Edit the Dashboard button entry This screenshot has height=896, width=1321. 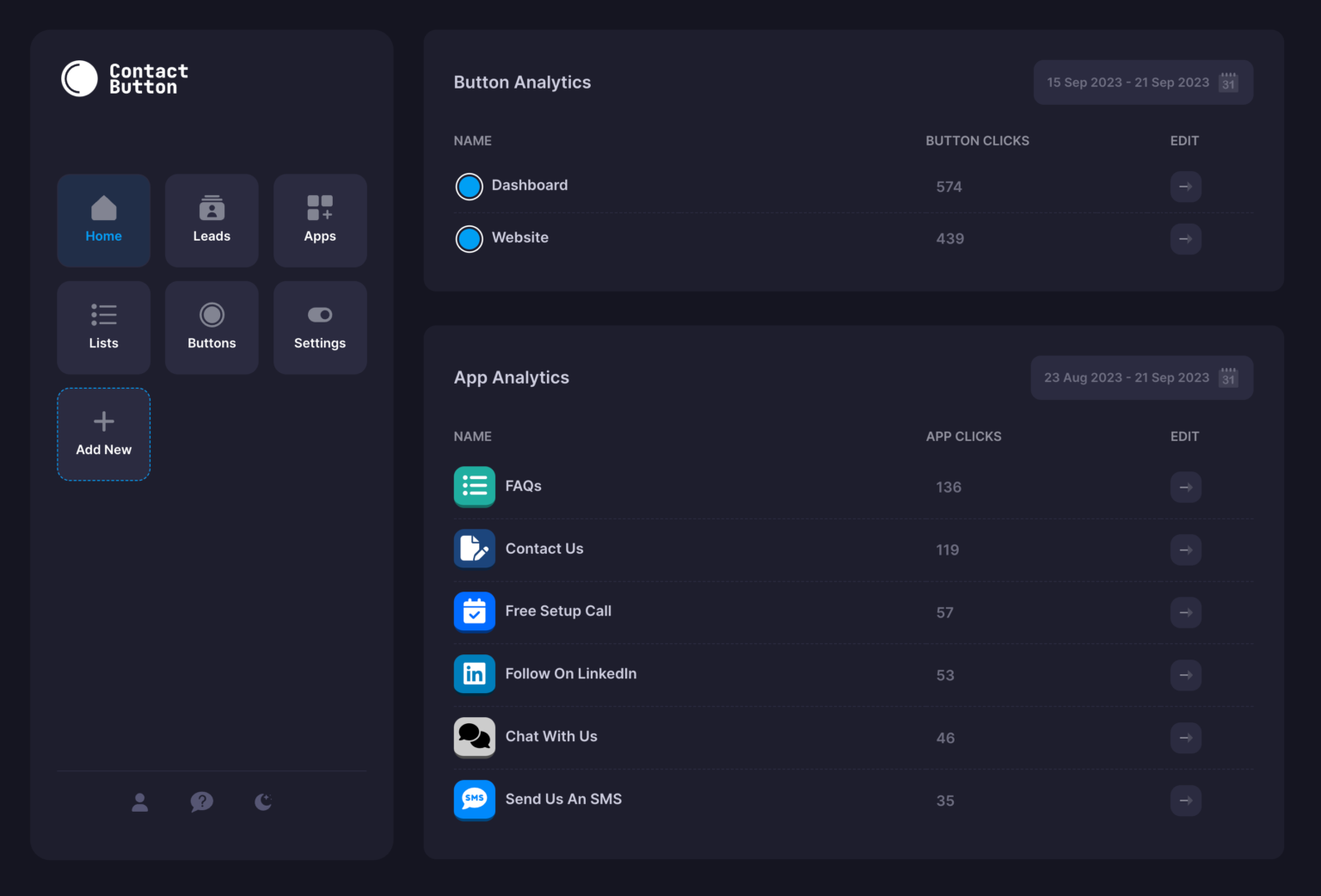coord(1186,186)
